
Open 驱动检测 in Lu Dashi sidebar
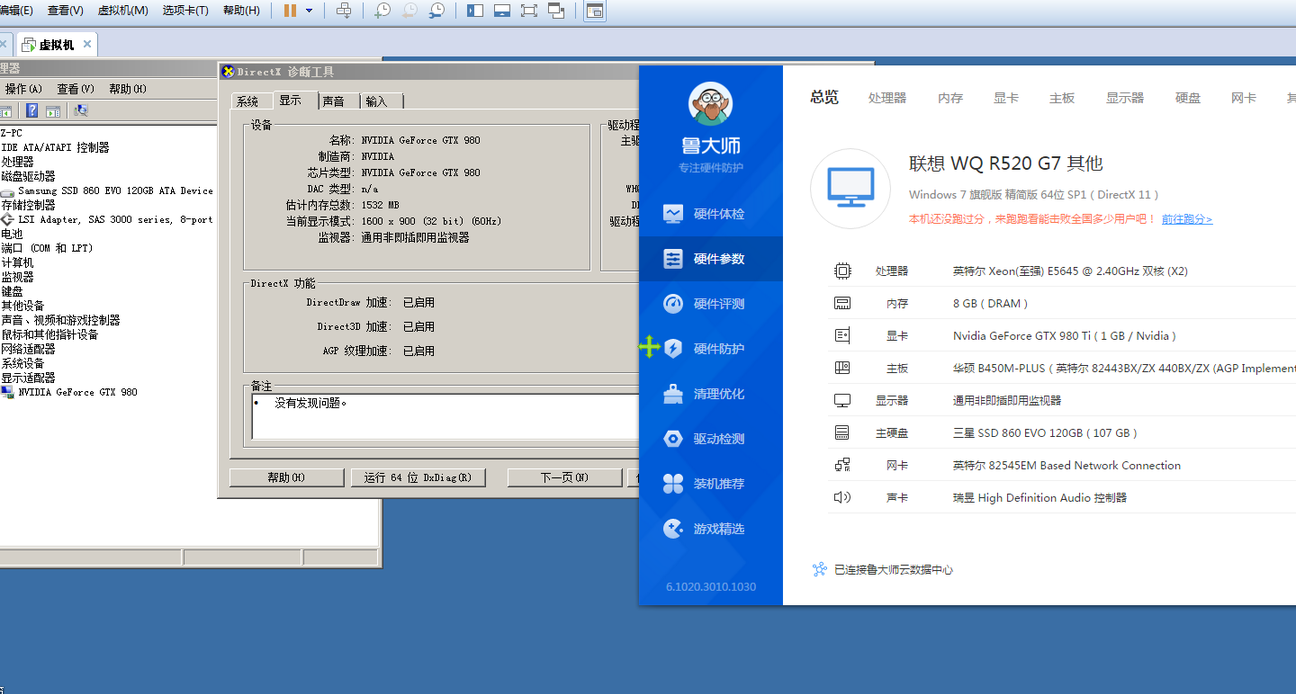point(711,439)
